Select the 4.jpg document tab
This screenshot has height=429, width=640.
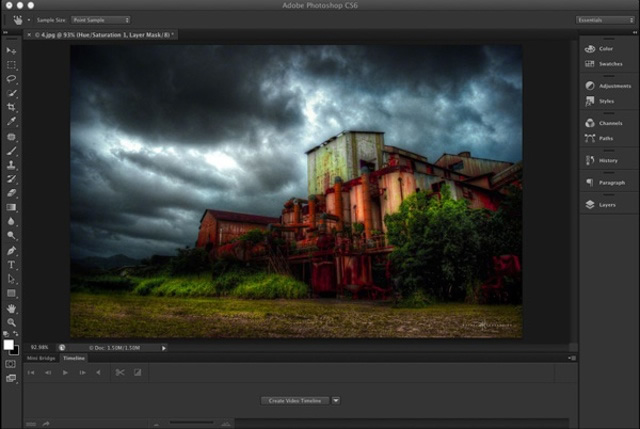[x=100, y=34]
